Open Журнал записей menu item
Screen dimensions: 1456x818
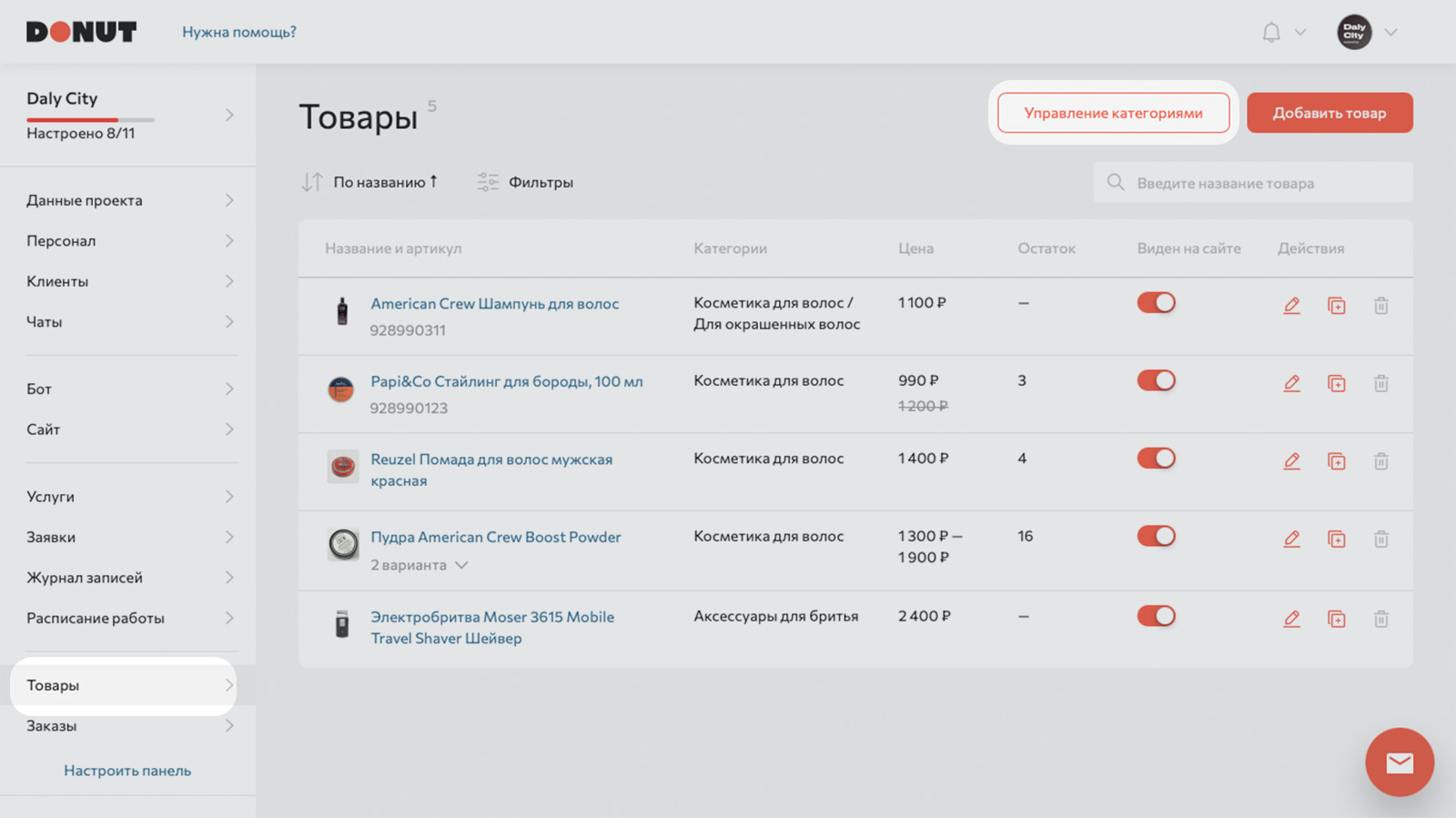click(127, 578)
